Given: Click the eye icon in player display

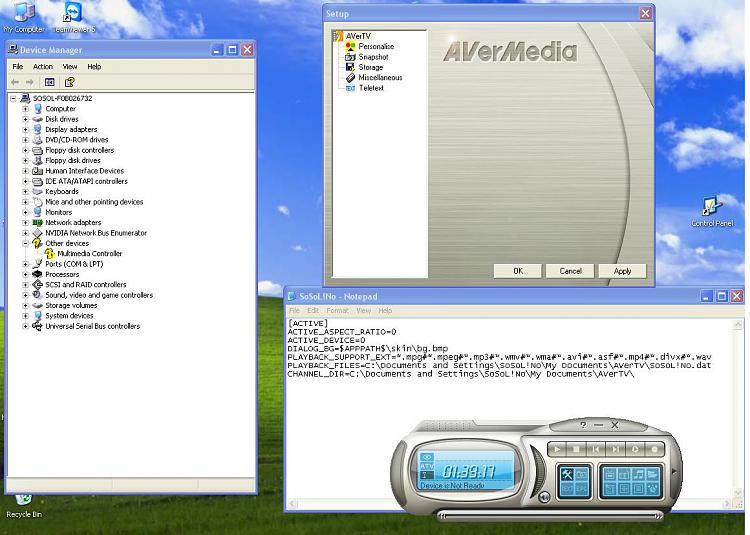Looking at the screenshot, I should [427, 457].
